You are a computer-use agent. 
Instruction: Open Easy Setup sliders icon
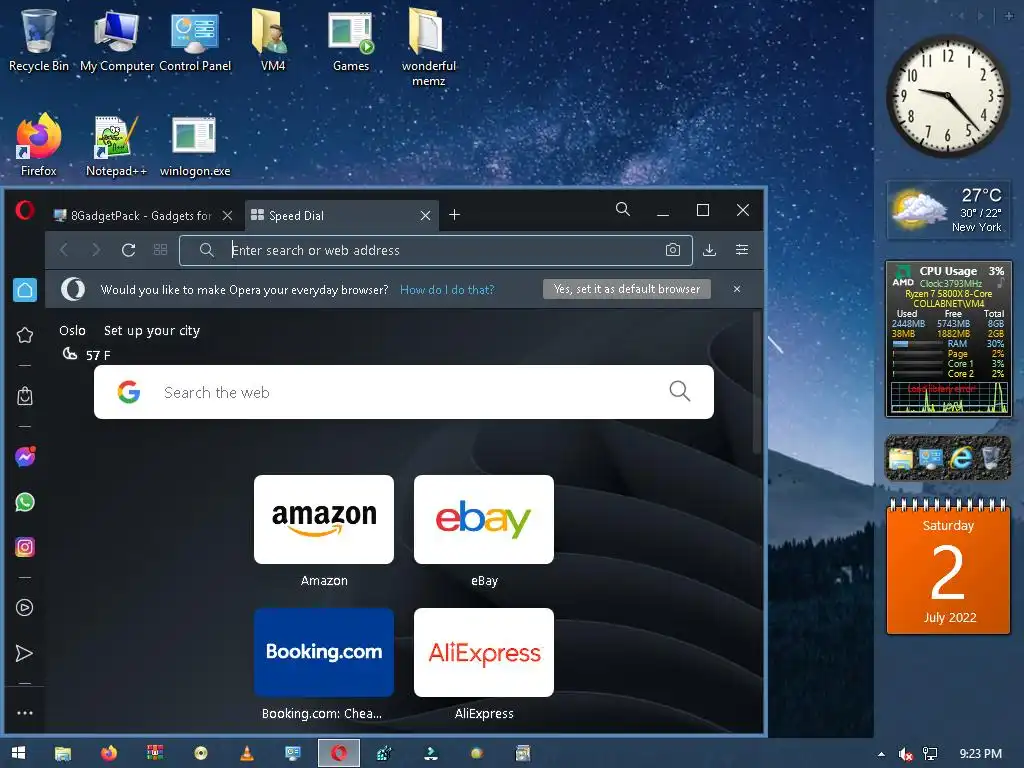point(742,249)
